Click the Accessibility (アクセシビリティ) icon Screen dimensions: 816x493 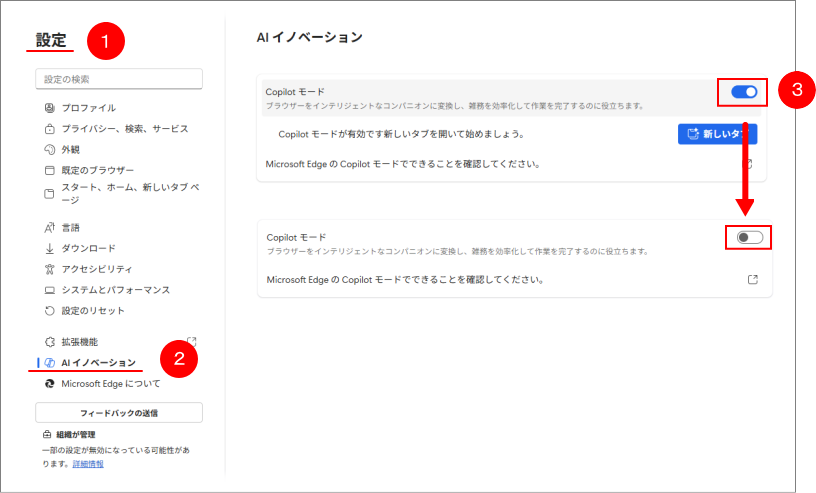click(x=49, y=269)
